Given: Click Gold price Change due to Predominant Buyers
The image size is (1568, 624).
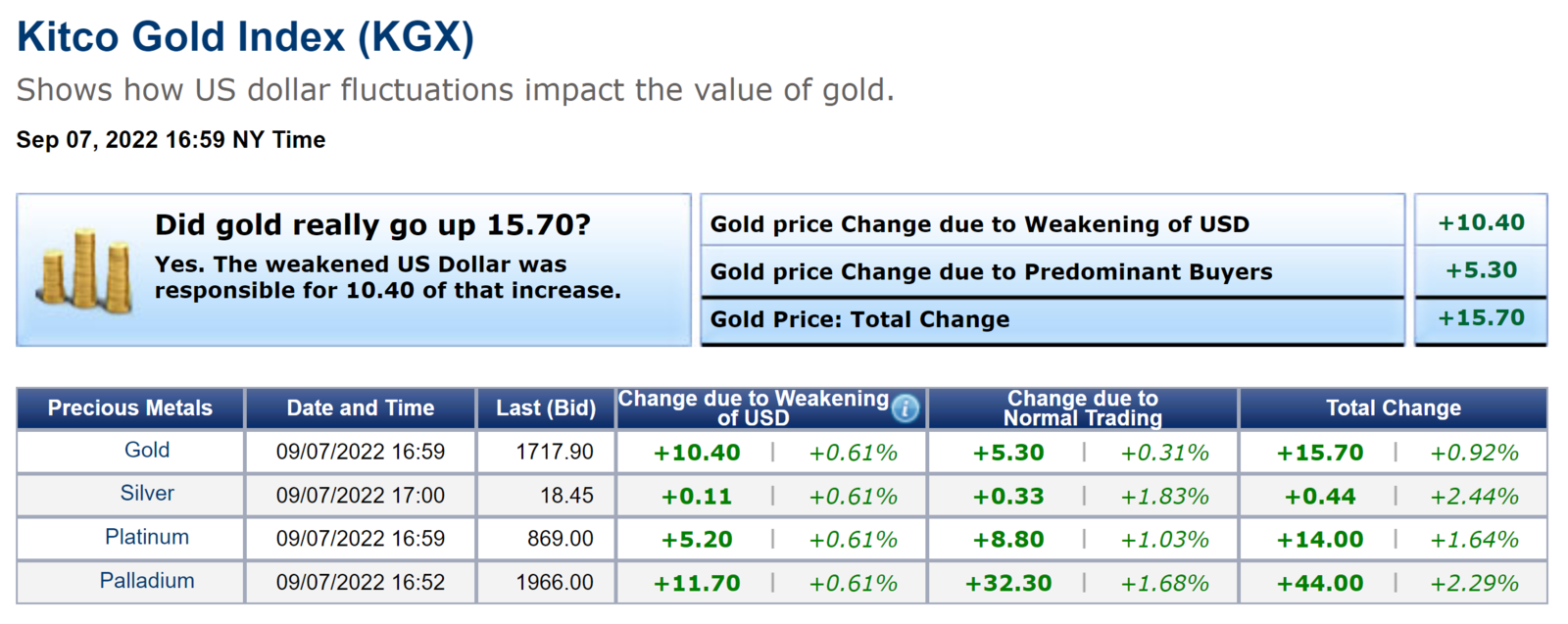Looking at the screenshot, I should click(991, 272).
